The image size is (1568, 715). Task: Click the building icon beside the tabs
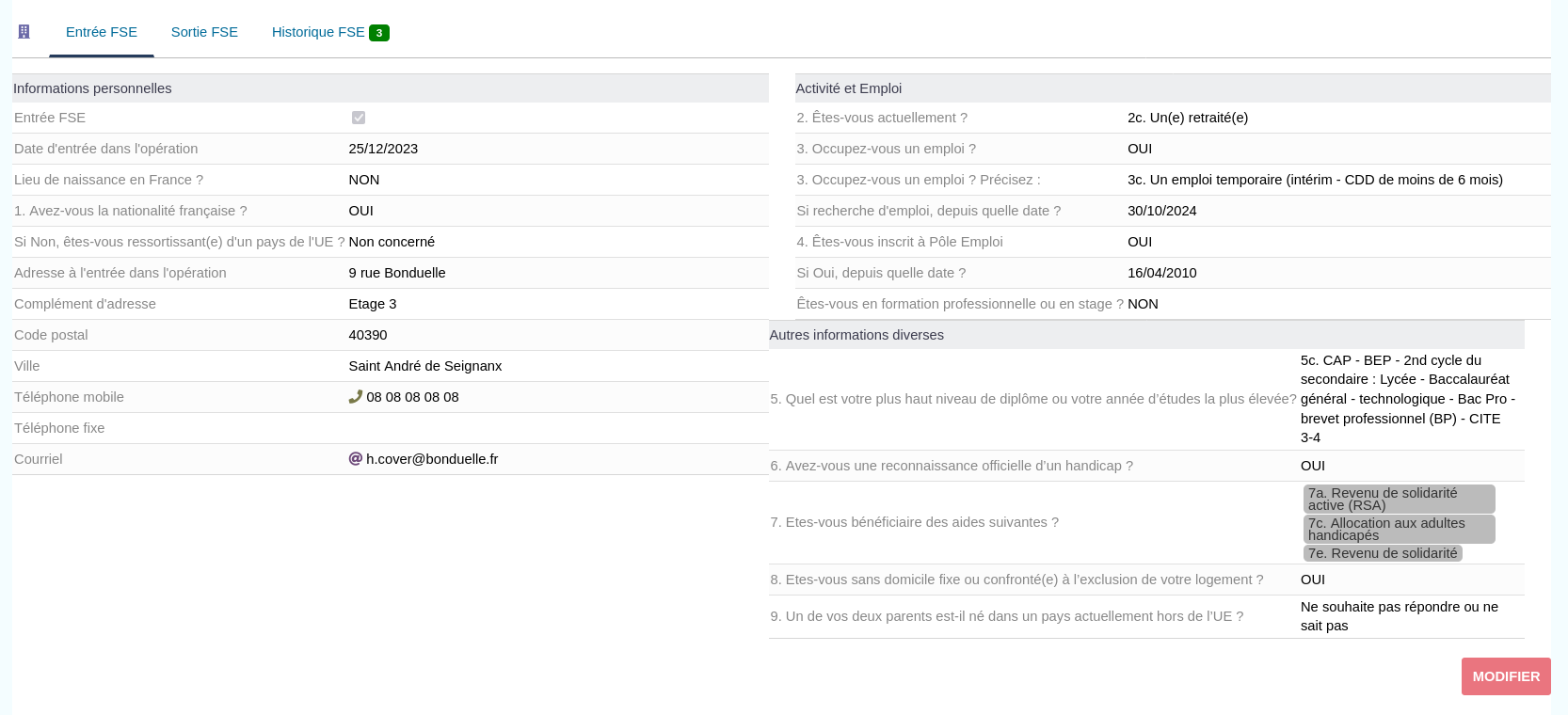pos(24,32)
